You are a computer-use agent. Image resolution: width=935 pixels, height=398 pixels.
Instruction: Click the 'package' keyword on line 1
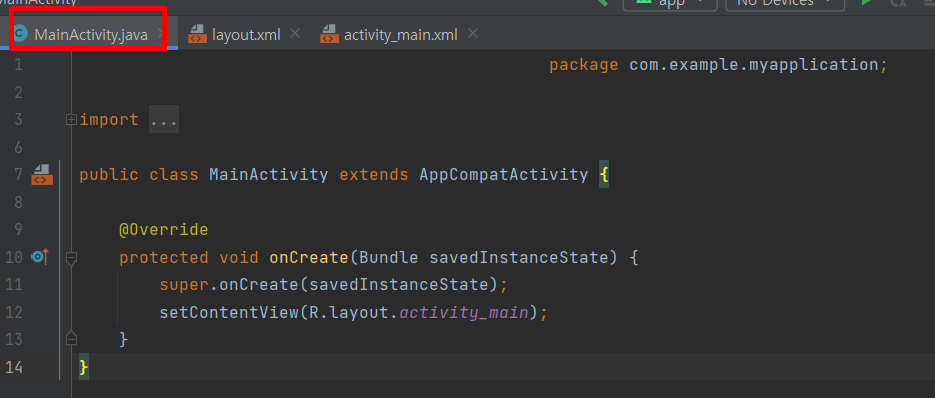point(584,64)
